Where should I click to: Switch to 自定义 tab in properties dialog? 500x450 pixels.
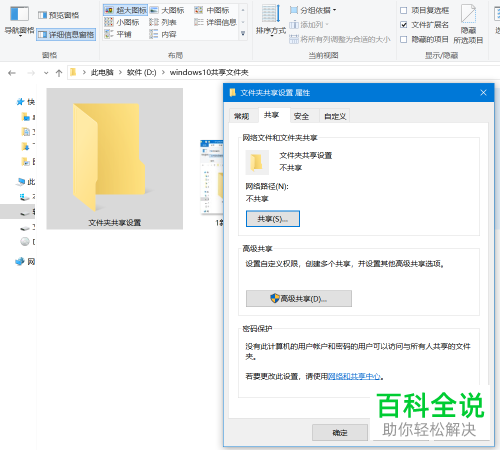click(335, 116)
